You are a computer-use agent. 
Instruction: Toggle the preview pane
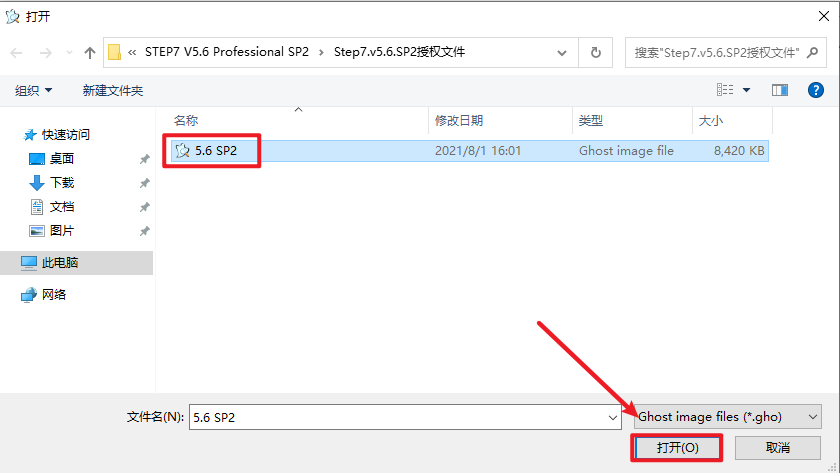click(x=779, y=90)
